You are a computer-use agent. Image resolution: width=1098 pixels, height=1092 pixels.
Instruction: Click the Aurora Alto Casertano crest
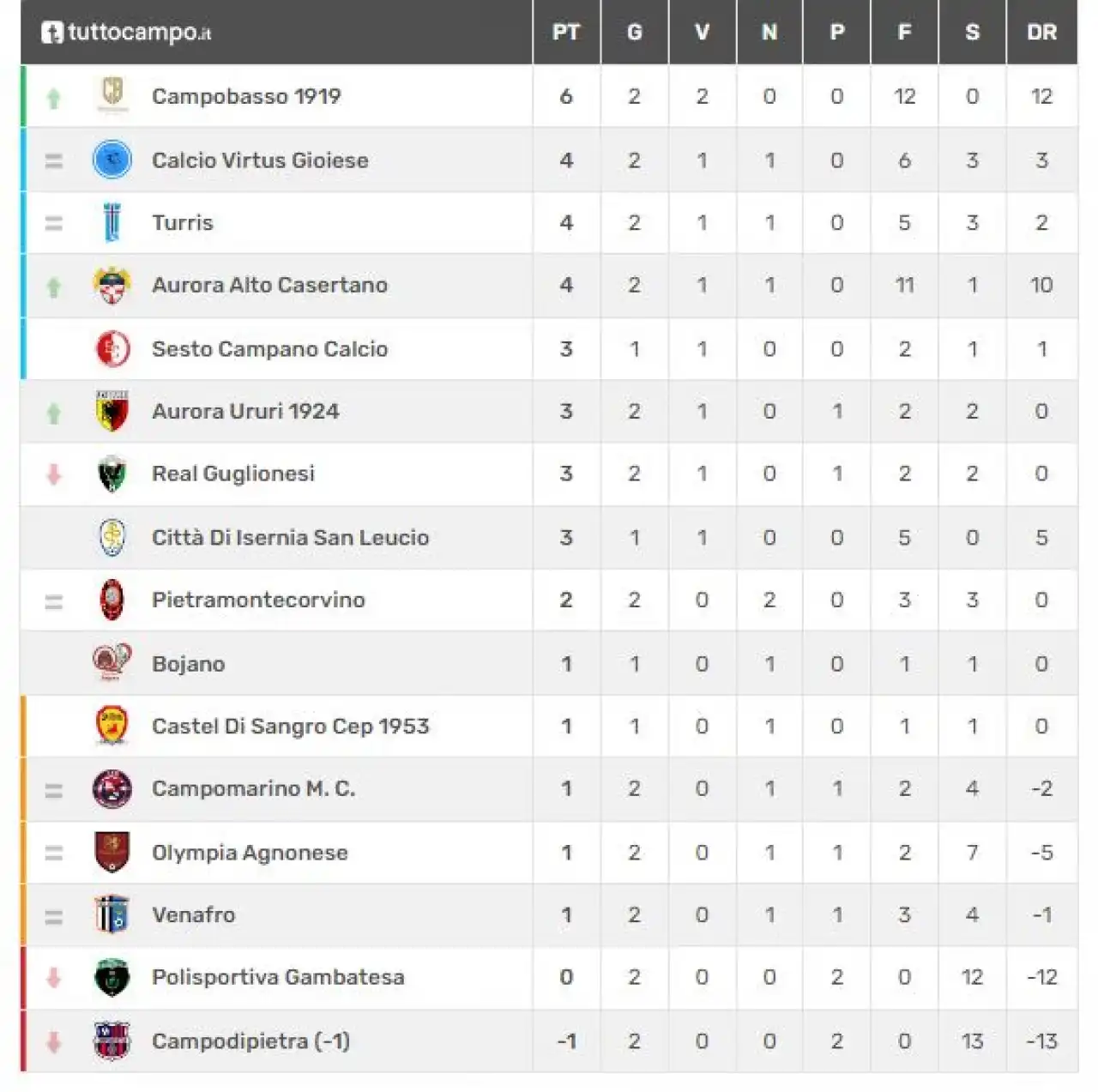point(112,285)
